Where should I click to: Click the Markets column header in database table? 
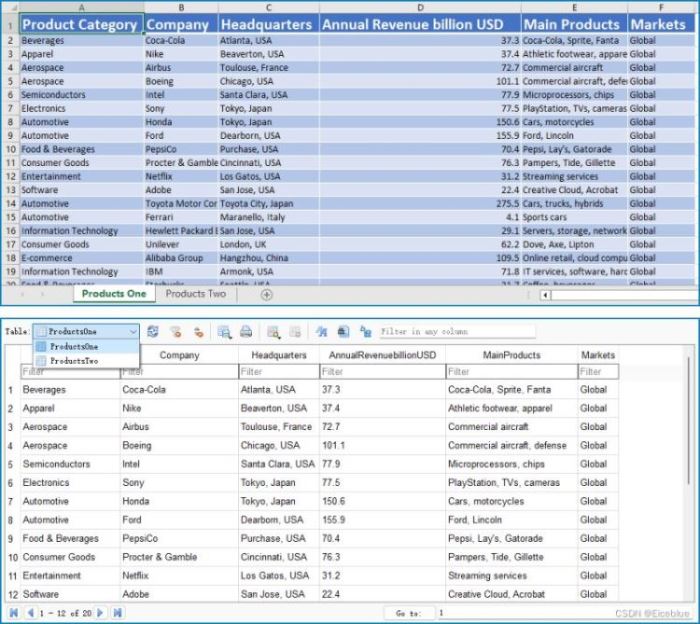[598, 355]
